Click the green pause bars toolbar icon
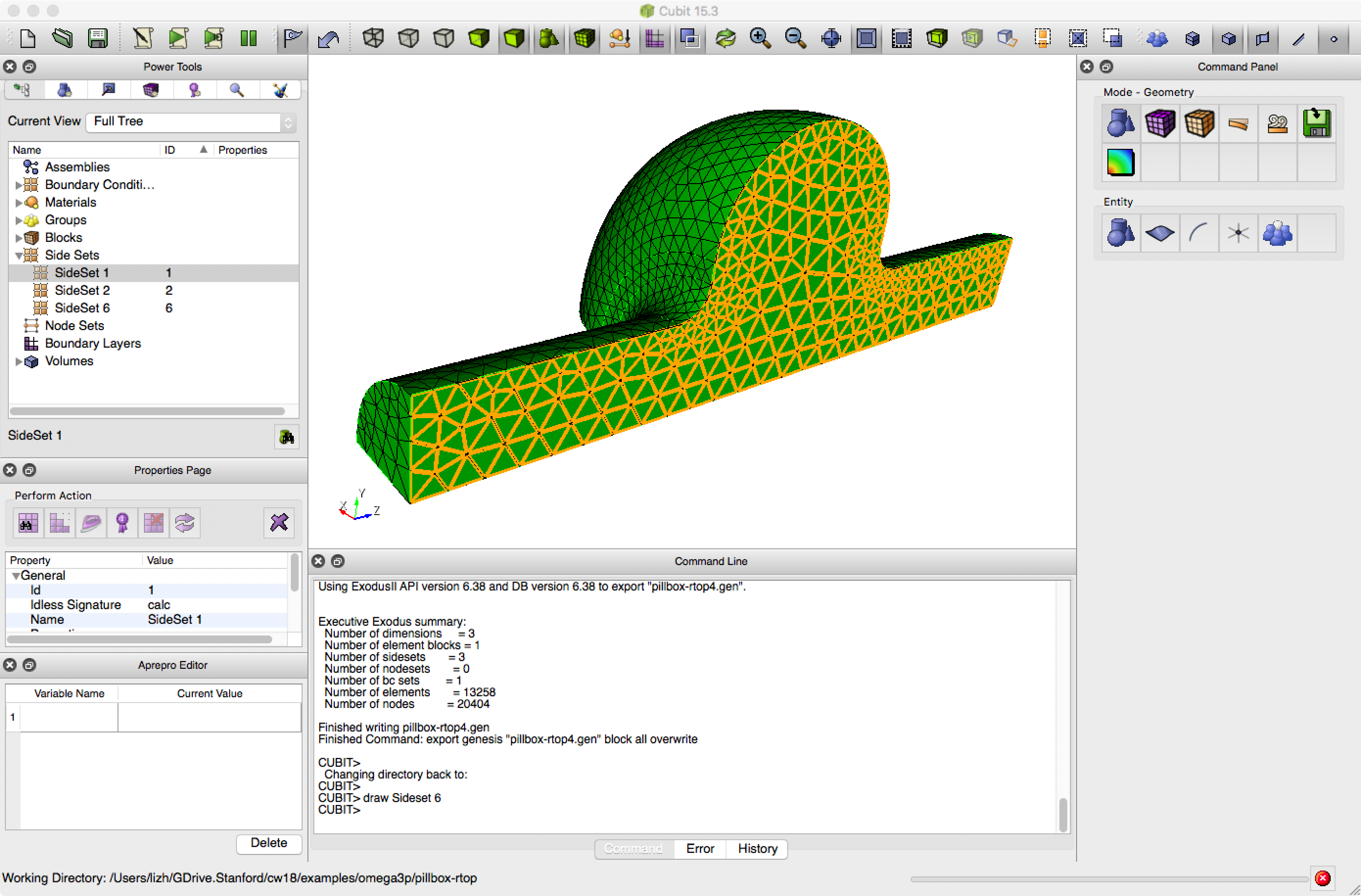1361x896 pixels. pos(248,38)
